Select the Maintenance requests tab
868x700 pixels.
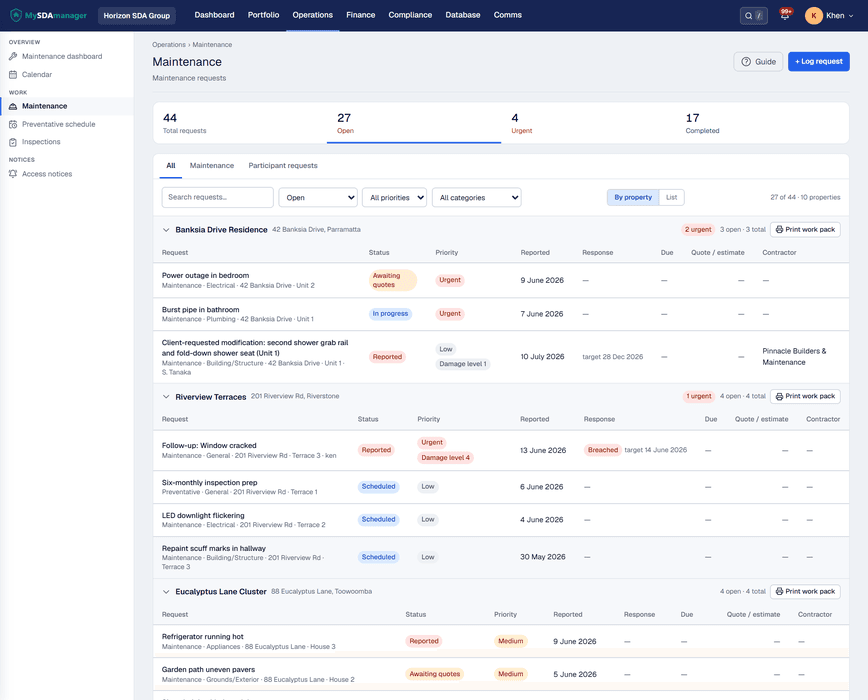click(211, 165)
